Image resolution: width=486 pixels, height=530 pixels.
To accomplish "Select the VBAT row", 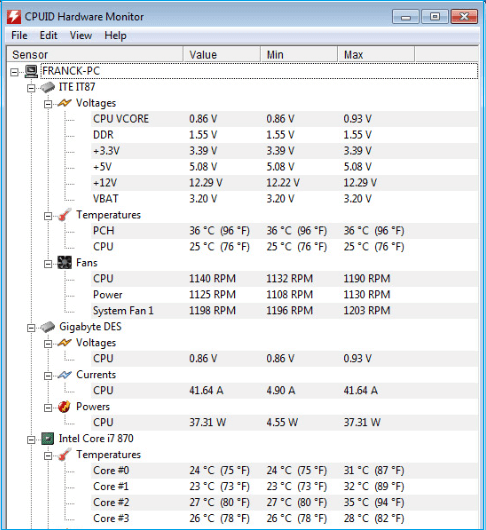I will point(284,198).
